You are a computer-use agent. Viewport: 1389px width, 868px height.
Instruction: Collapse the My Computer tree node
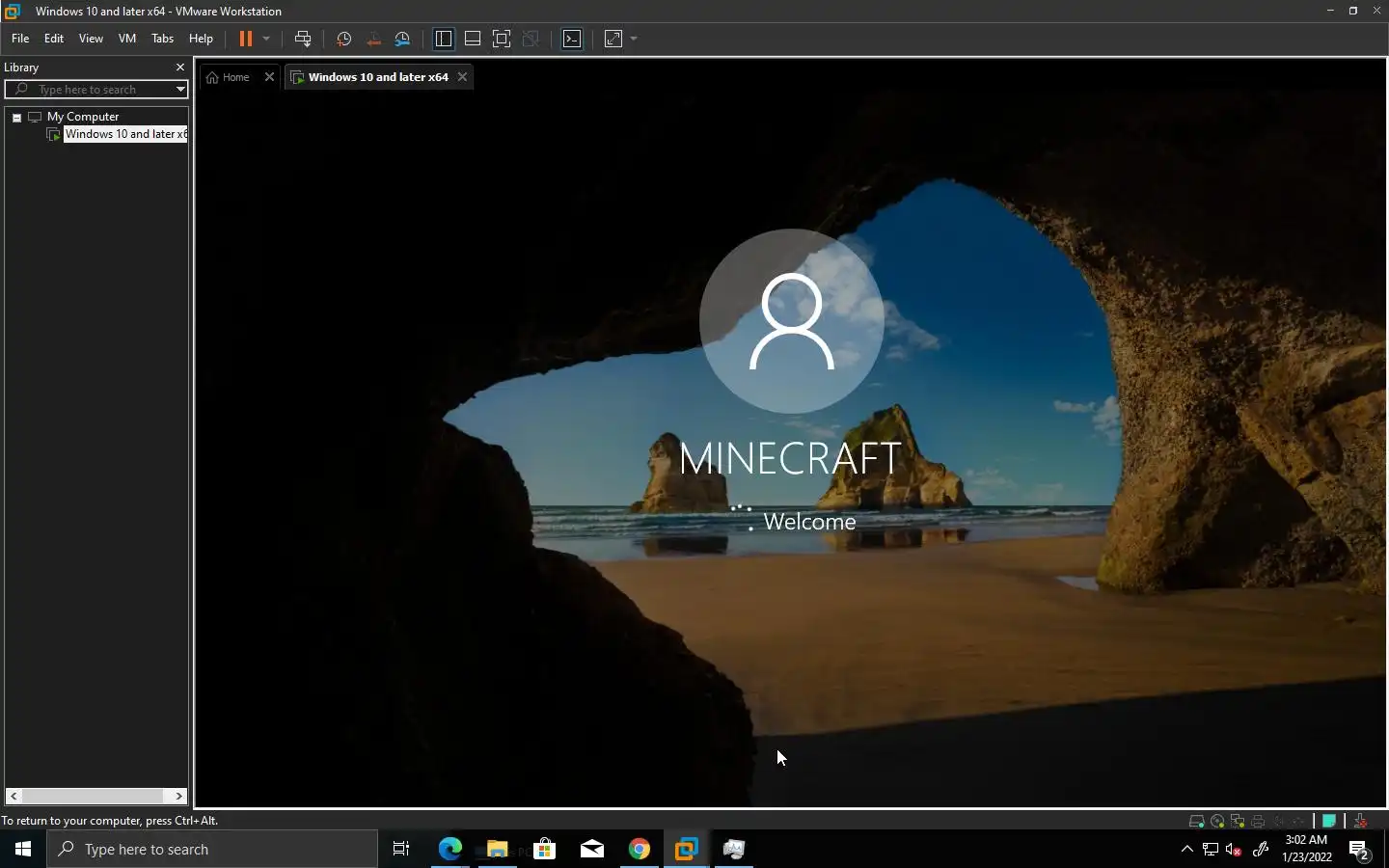pos(16,117)
